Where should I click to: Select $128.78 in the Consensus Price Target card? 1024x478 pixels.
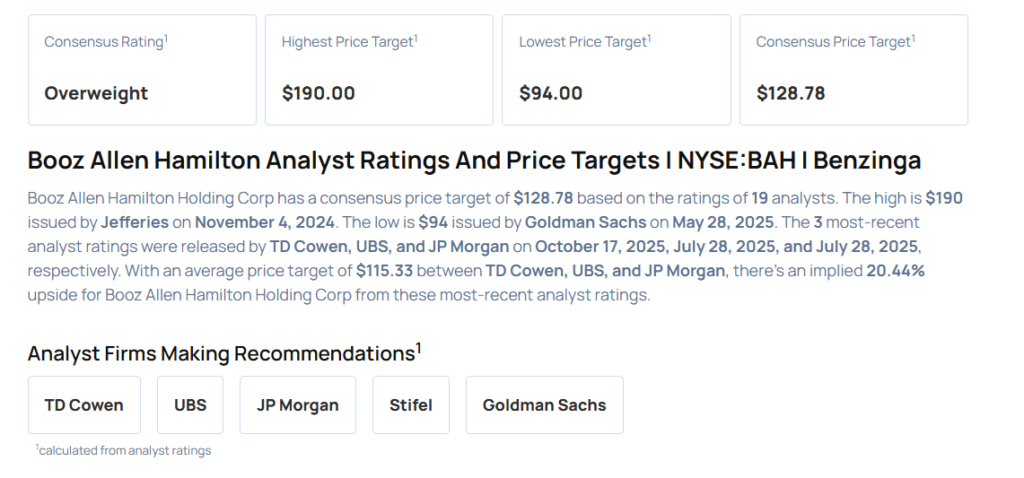(790, 93)
